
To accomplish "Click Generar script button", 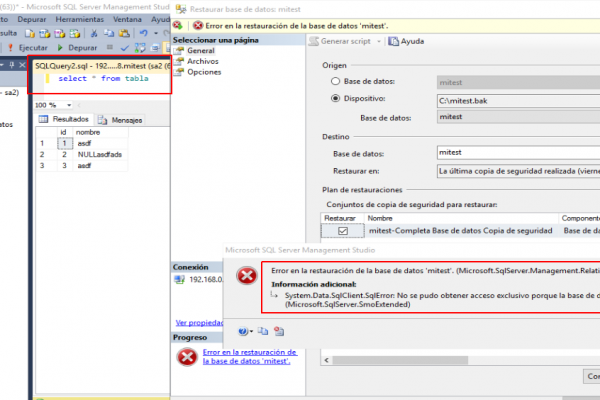I will 340,41.
